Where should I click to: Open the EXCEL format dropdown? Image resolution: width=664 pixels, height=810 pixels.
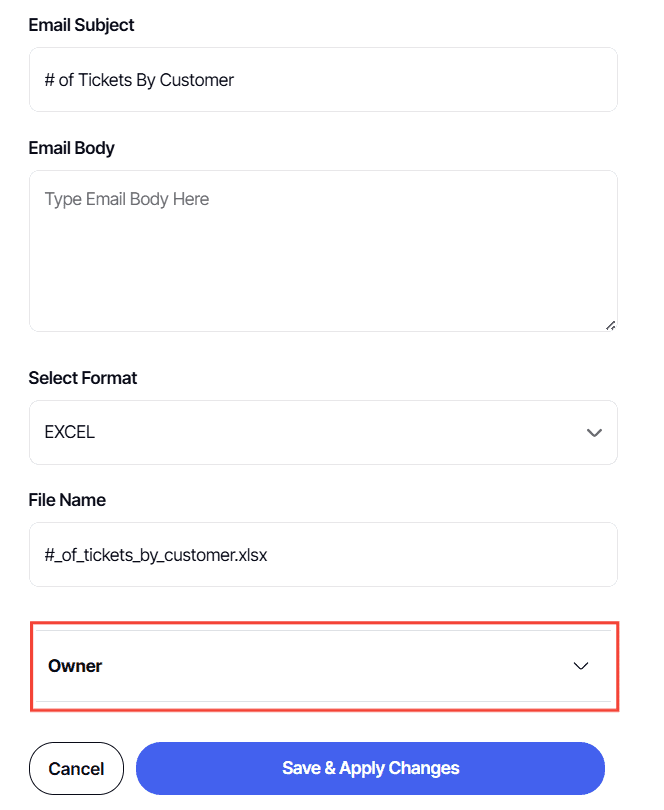click(323, 433)
